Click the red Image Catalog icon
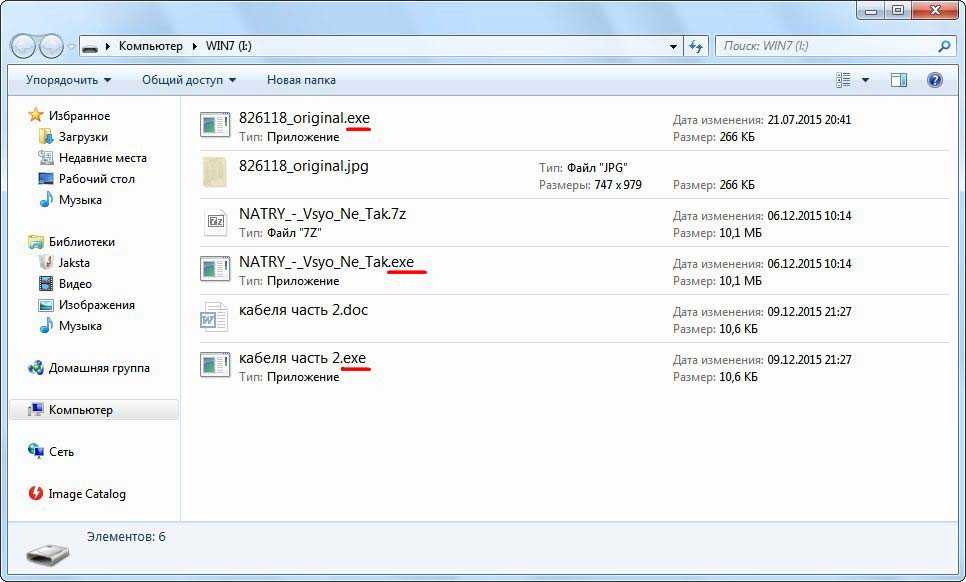This screenshot has height=582, width=966. (36, 493)
